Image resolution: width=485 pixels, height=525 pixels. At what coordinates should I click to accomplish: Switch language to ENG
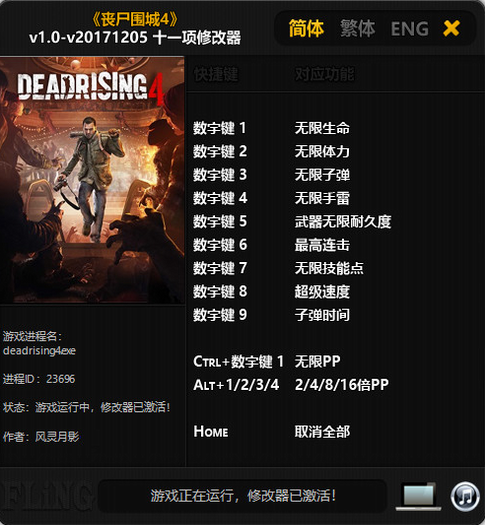(x=410, y=29)
